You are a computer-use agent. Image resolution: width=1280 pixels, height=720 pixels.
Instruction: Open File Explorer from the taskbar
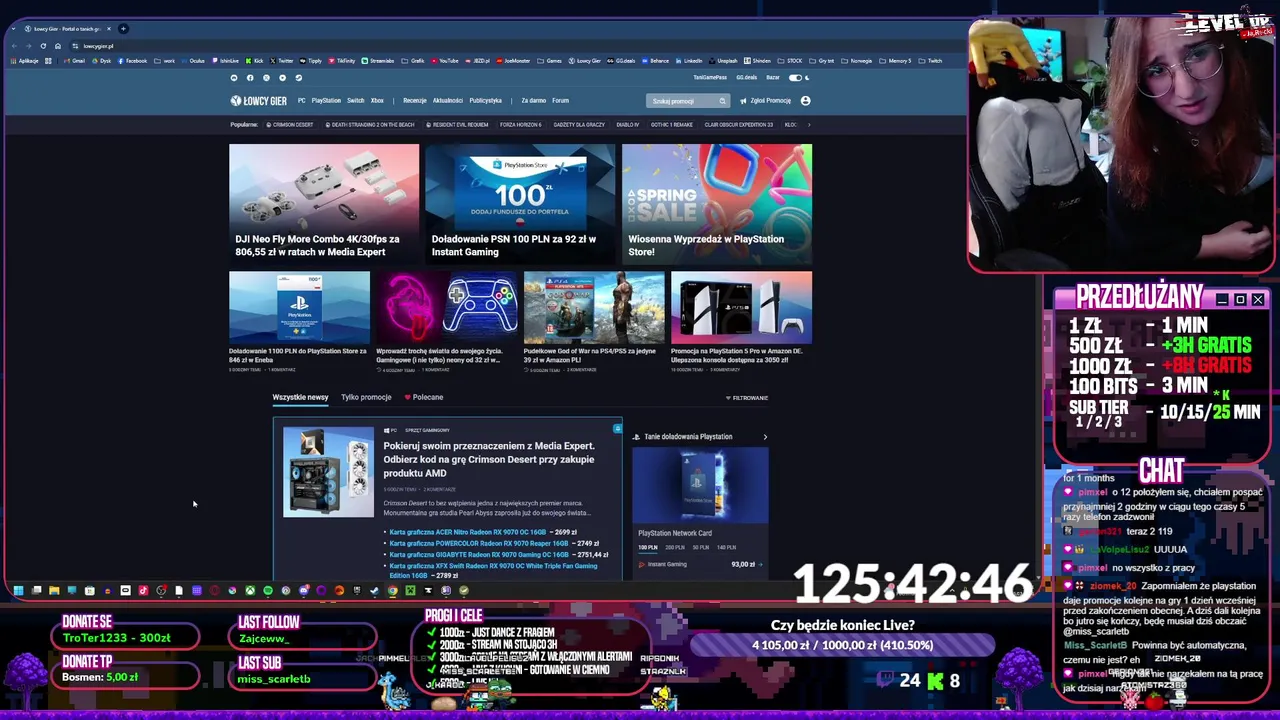(54, 590)
